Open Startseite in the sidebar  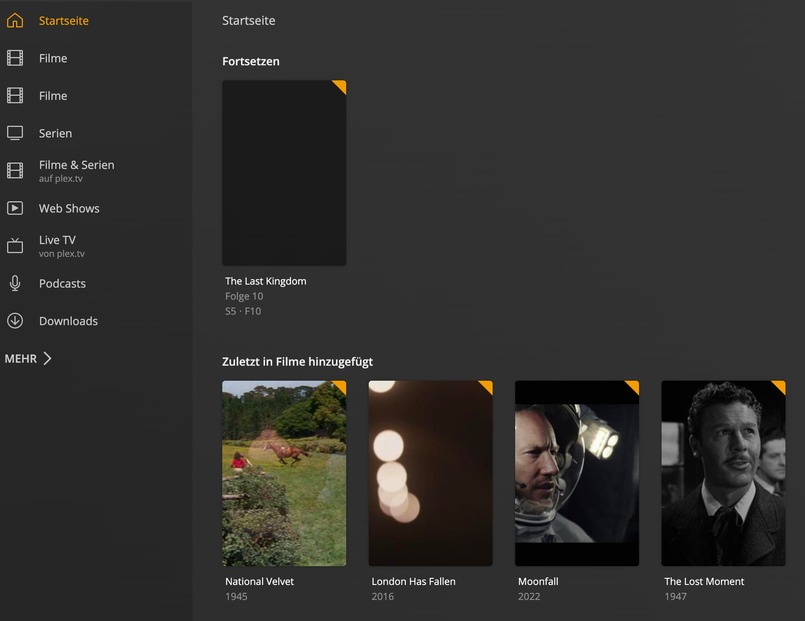click(x=64, y=21)
